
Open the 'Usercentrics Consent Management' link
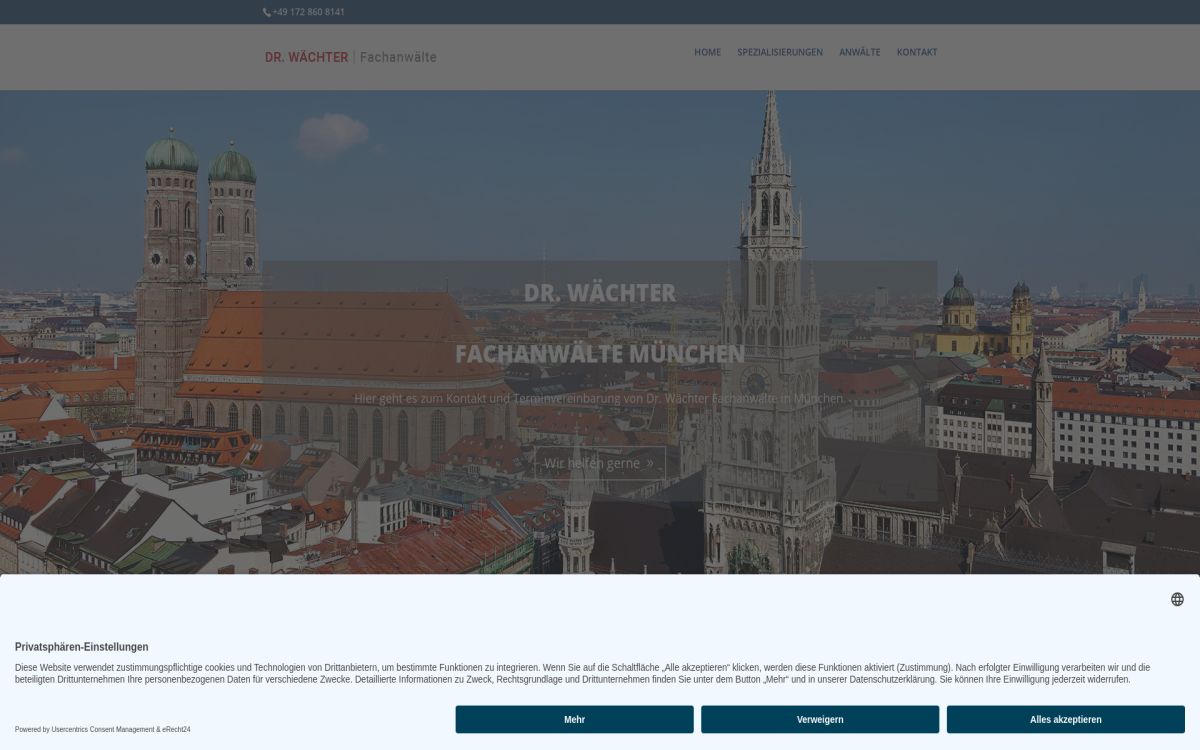[x=102, y=729]
